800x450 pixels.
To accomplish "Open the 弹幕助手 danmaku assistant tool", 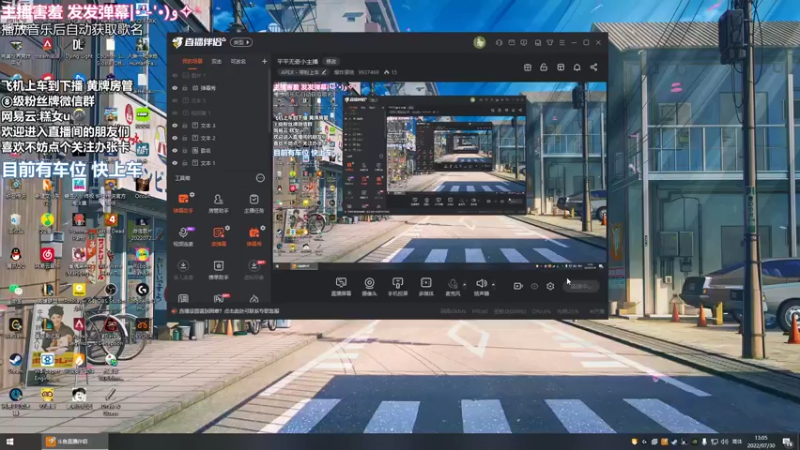I will pyautogui.click(x=183, y=202).
